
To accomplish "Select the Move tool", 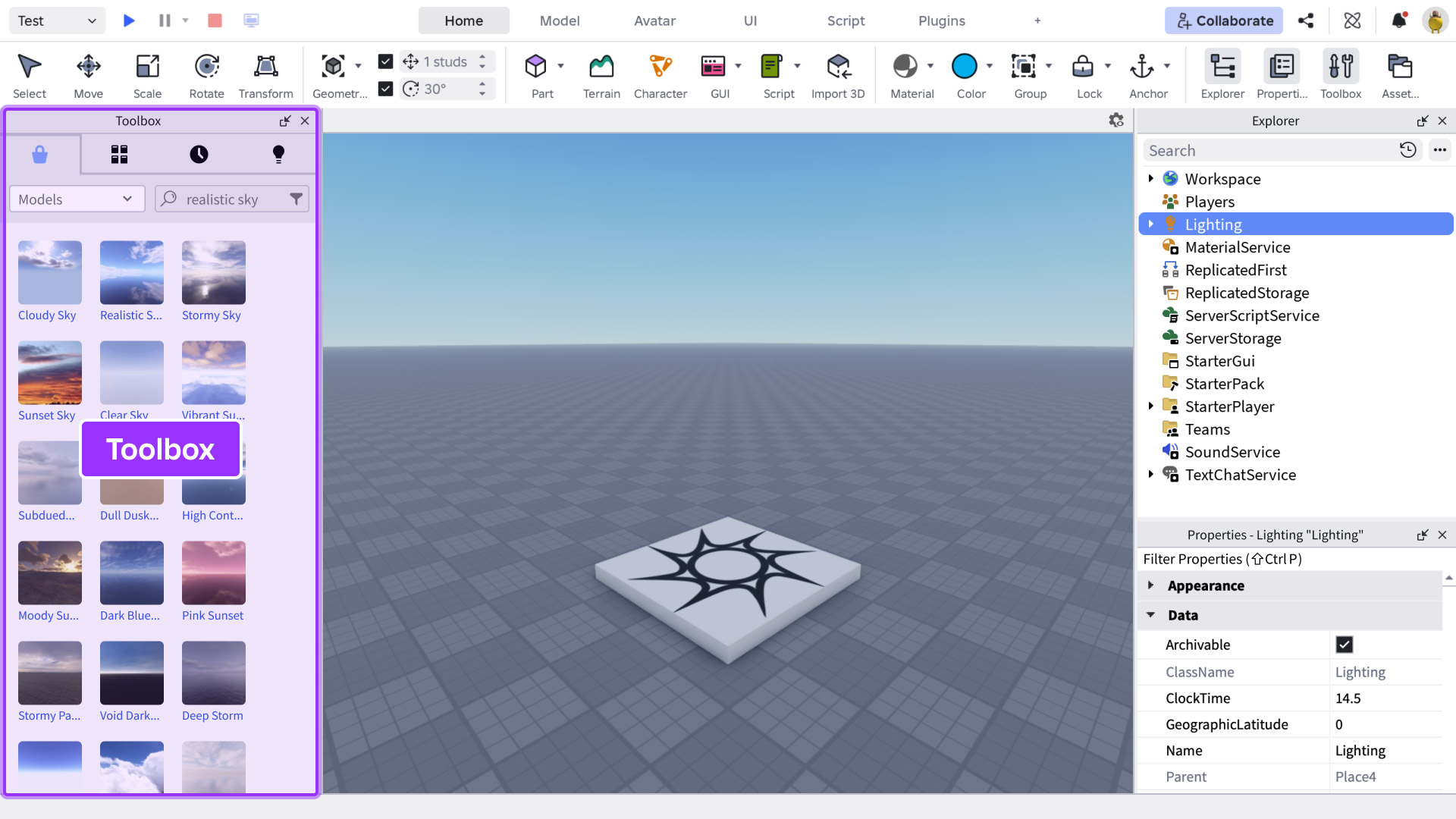I will point(88,76).
